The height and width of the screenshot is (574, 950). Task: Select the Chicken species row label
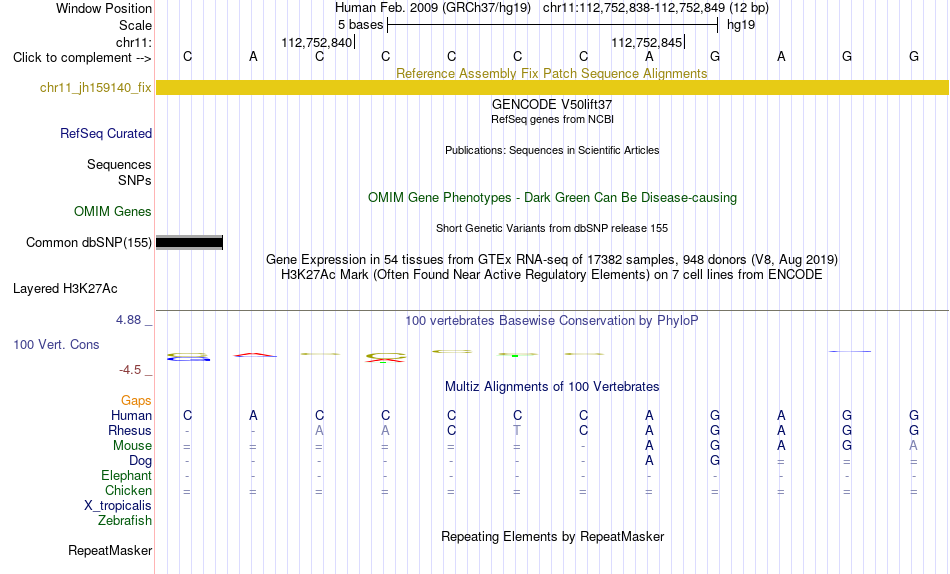coord(128,490)
